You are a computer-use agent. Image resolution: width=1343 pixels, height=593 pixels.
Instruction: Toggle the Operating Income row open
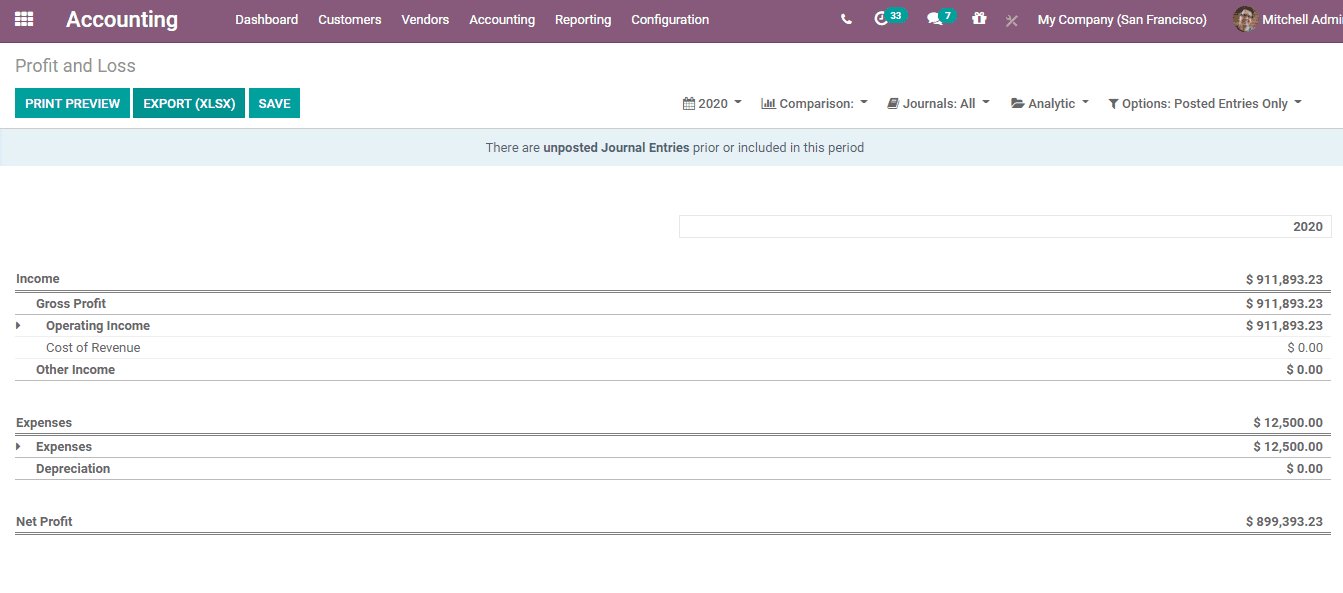point(17,325)
